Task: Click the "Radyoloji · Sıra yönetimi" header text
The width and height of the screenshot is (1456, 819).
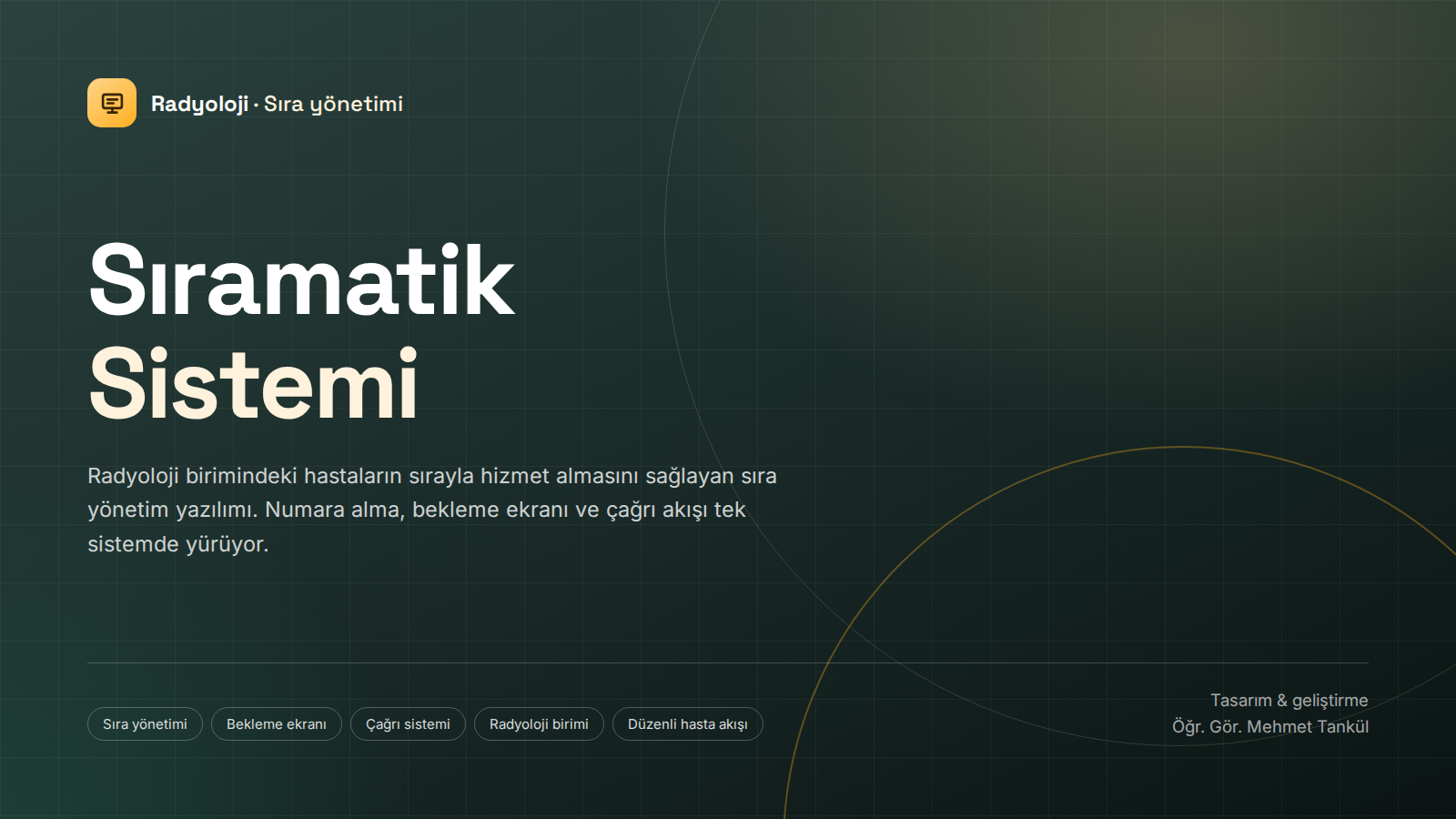Action: tap(277, 104)
